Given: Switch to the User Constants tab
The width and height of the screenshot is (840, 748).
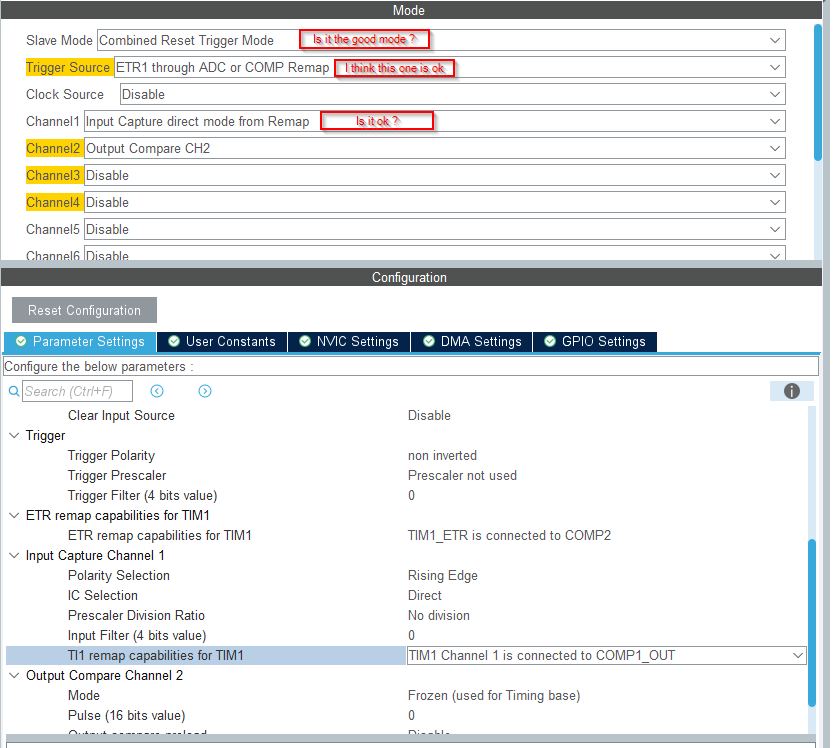Looking at the screenshot, I should pyautogui.click(x=222, y=342).
